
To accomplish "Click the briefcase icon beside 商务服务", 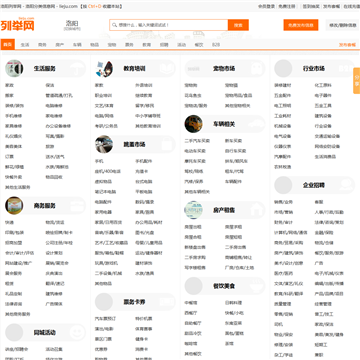I will point(77,205).
